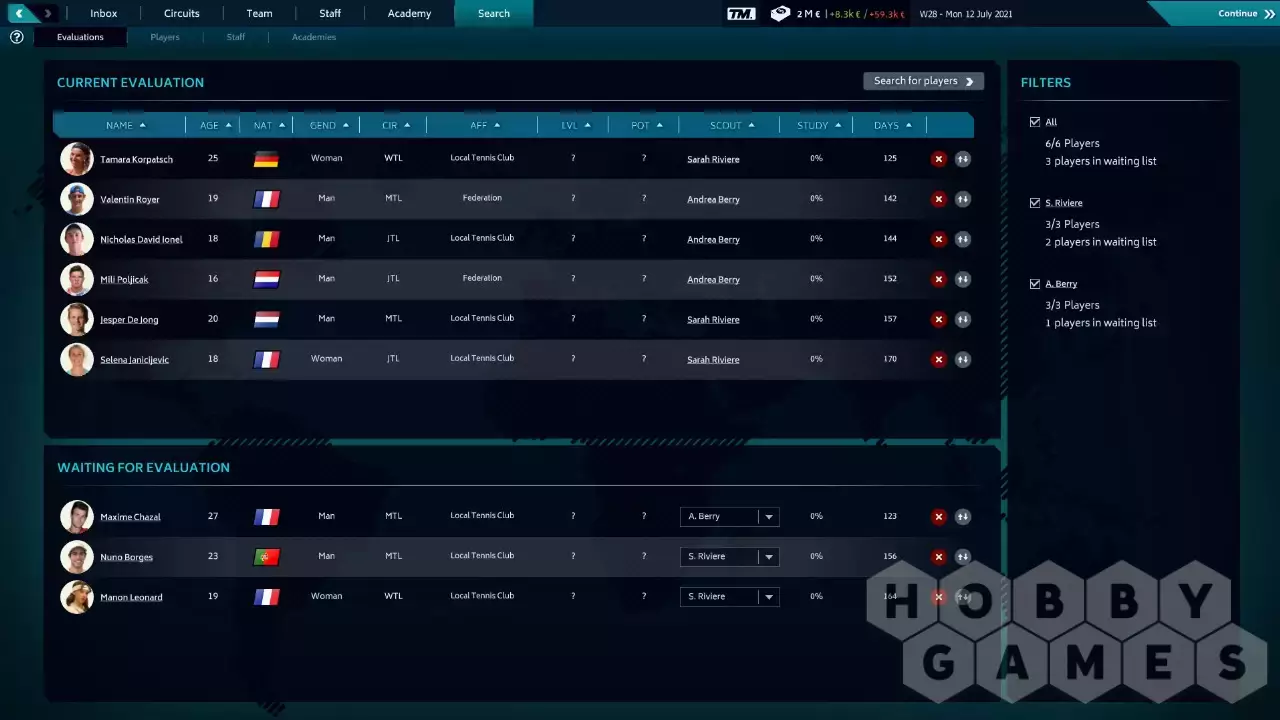Click the Search for players button
This screenshot has height=720, width=1280.
923,81
